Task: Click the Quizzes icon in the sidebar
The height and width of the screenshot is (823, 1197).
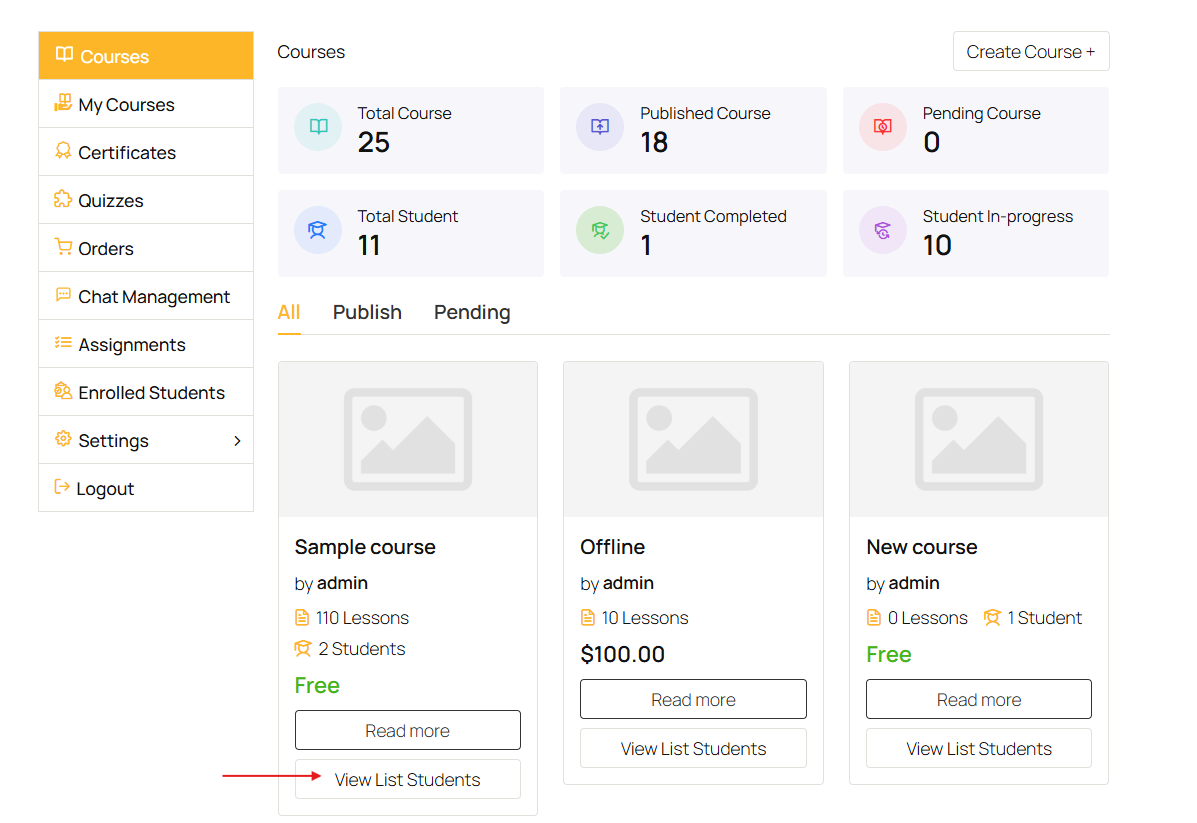Action: click(x=61, y=199)
